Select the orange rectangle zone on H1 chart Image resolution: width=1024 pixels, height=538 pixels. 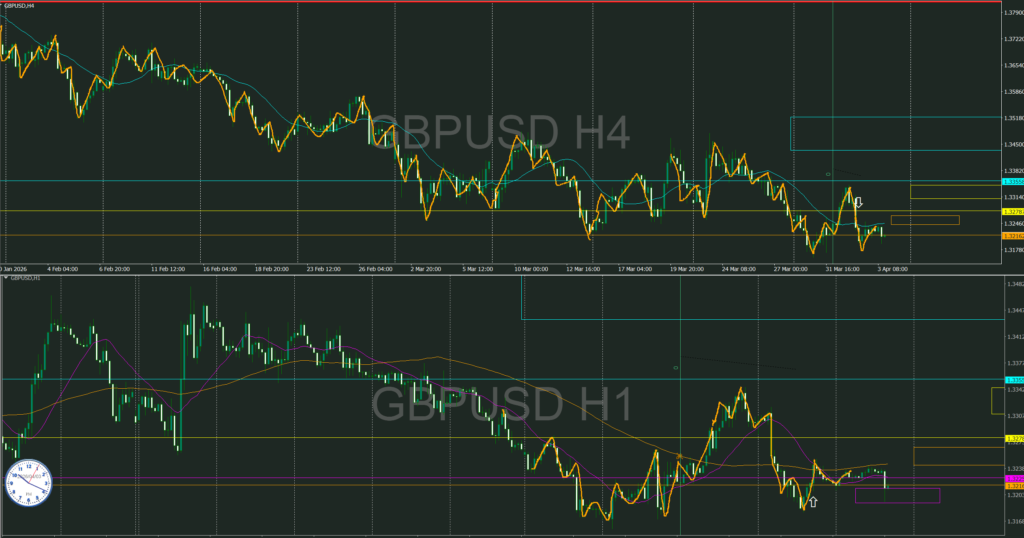[x=956, y=456]
